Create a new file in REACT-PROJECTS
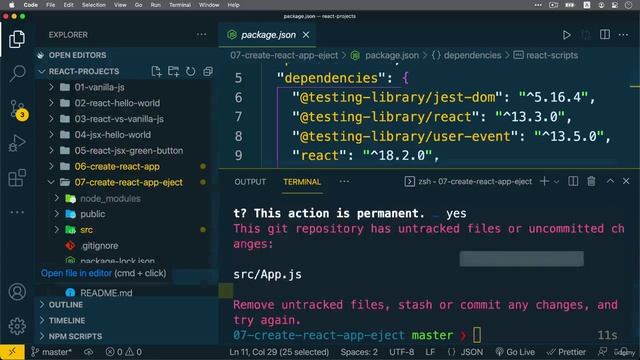This screenshot has height=360, width=640. 156,71
